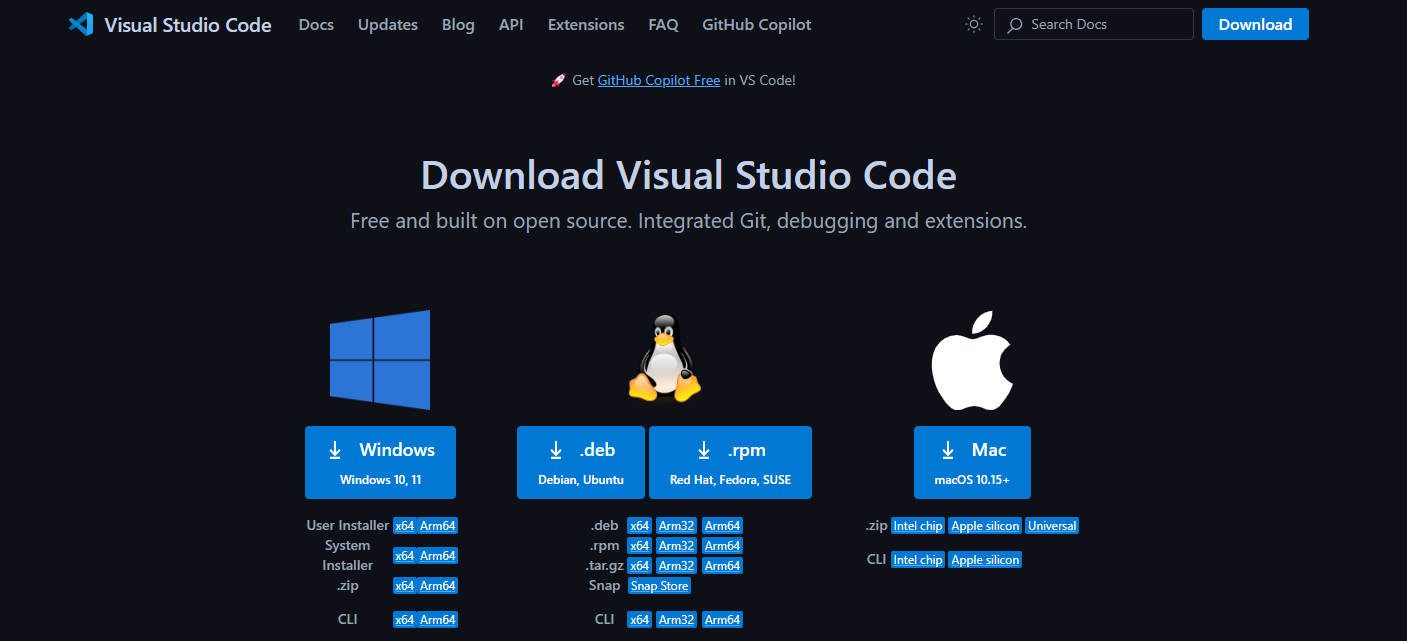Go to the Blog page
The width and height of the screenshot is (1407, 641).
tap(458, 24)
